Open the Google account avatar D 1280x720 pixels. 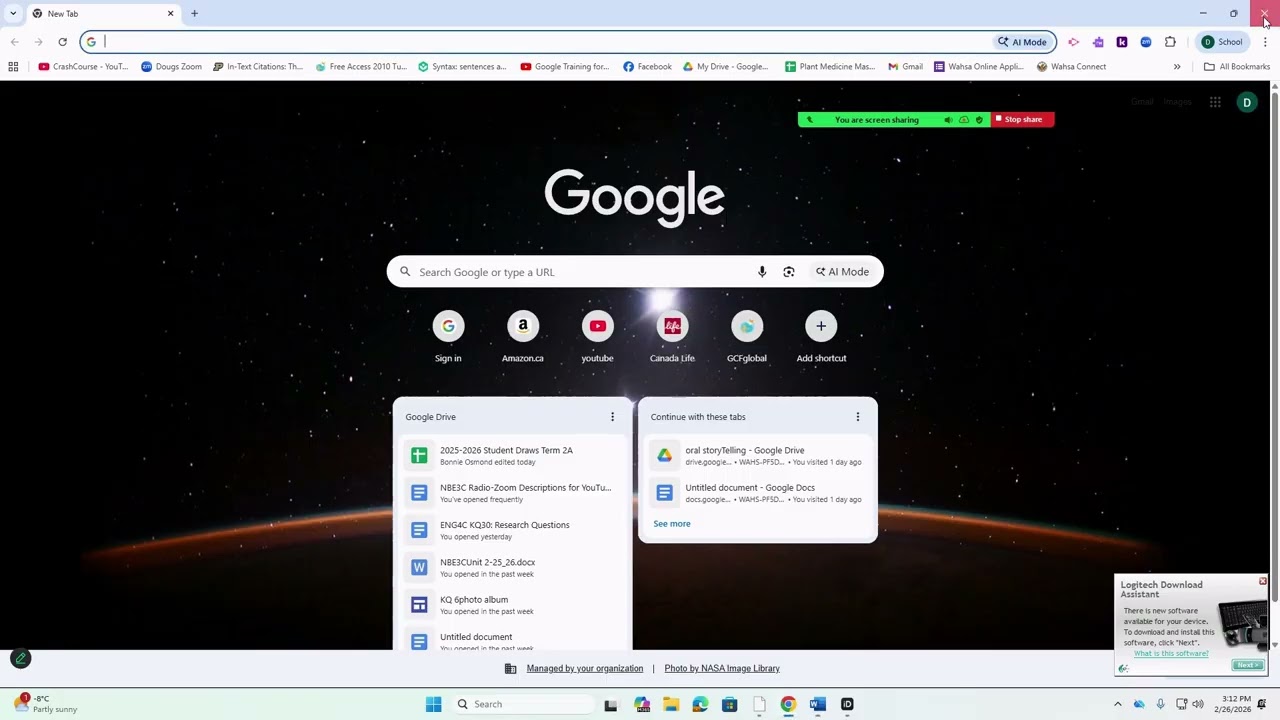click(x=1246, y=102)
